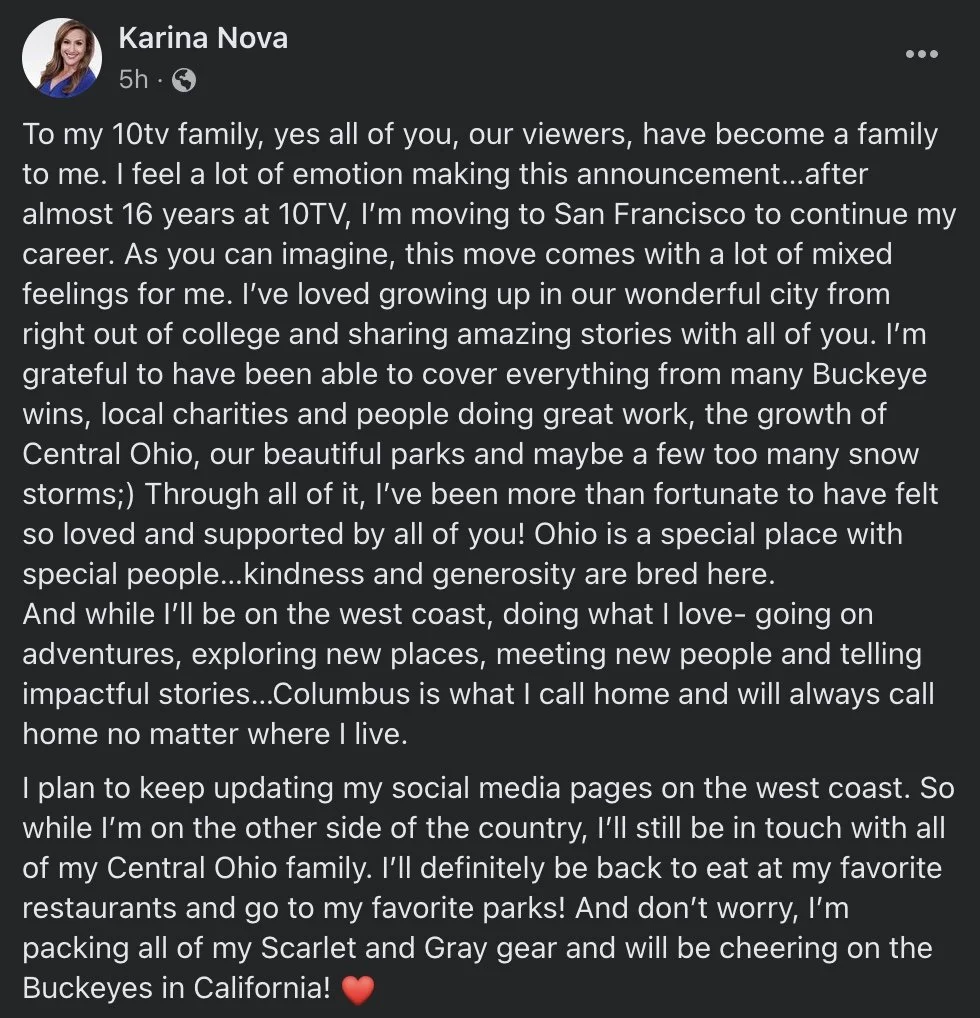
Task: Click the line "And while I'll be on the west coast"
Action: [257, 614]
